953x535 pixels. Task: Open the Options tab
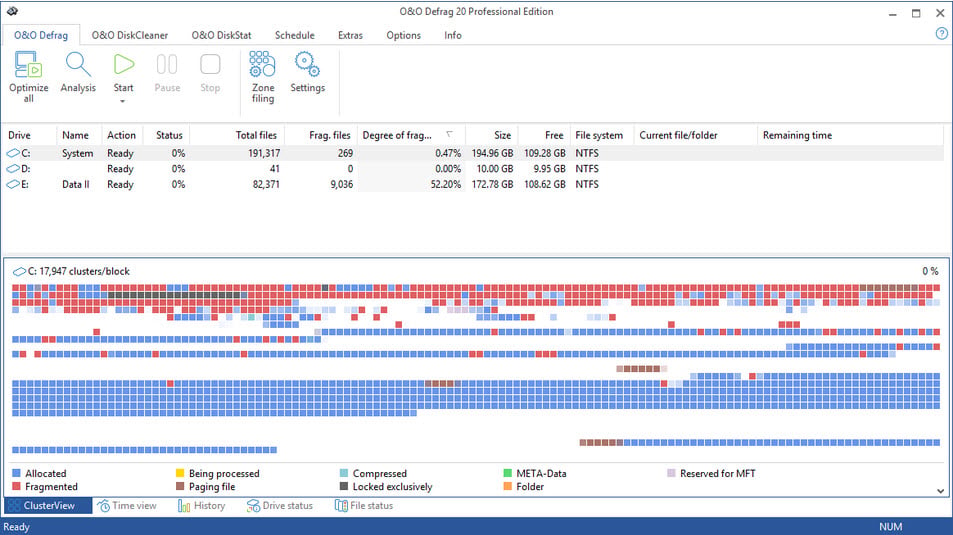point(403,35)
